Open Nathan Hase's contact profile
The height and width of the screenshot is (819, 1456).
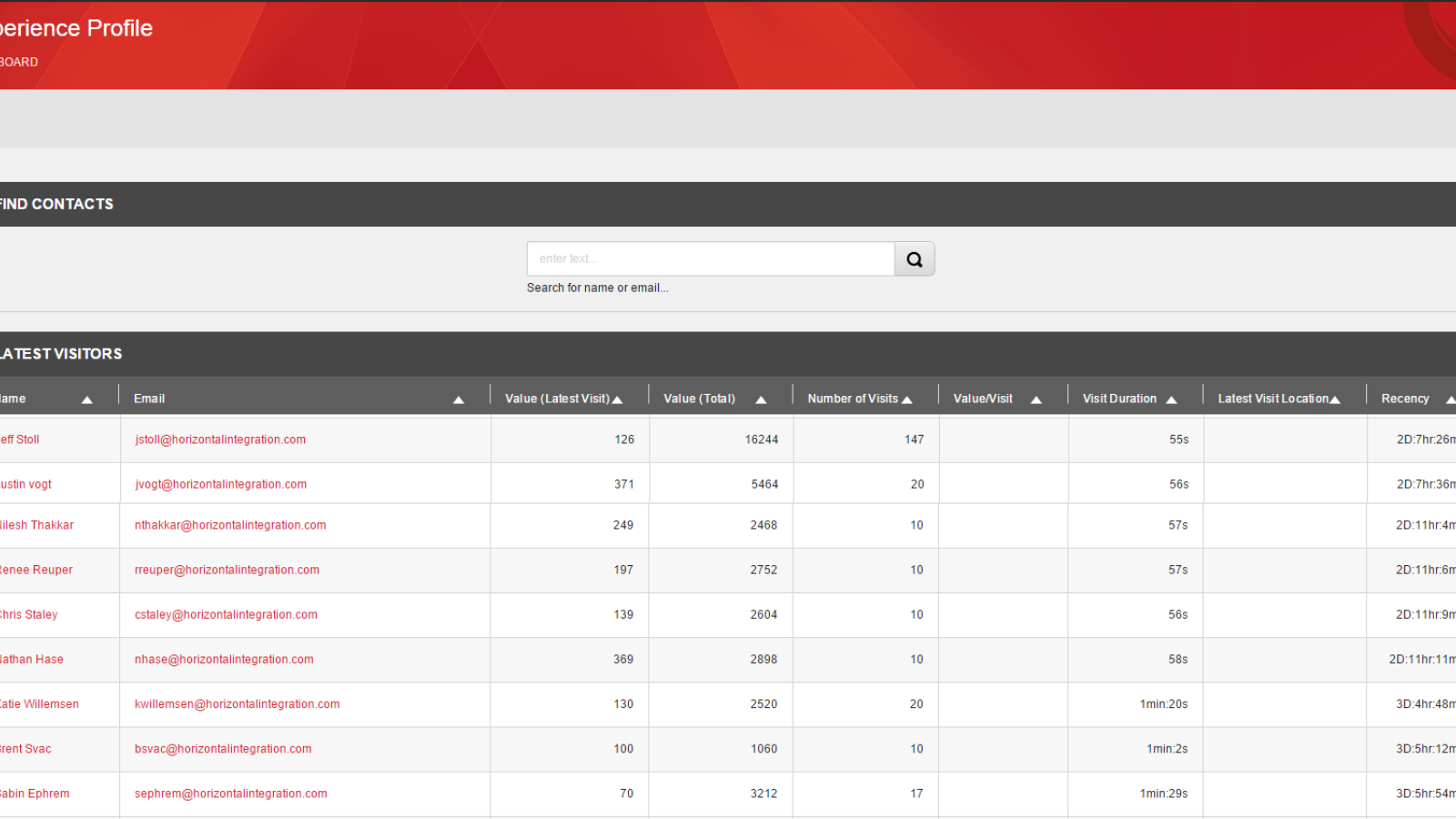[32, 659]
